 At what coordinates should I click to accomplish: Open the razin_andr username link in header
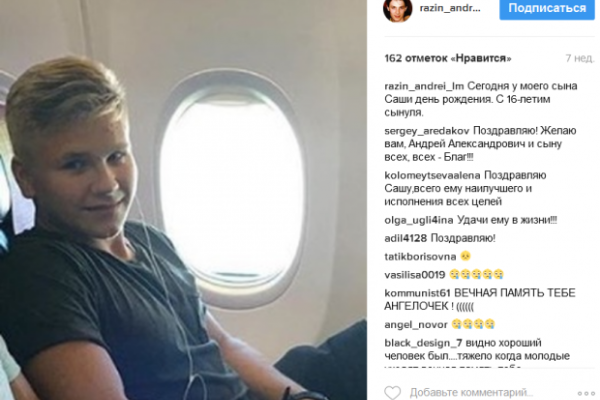[450, 8]
